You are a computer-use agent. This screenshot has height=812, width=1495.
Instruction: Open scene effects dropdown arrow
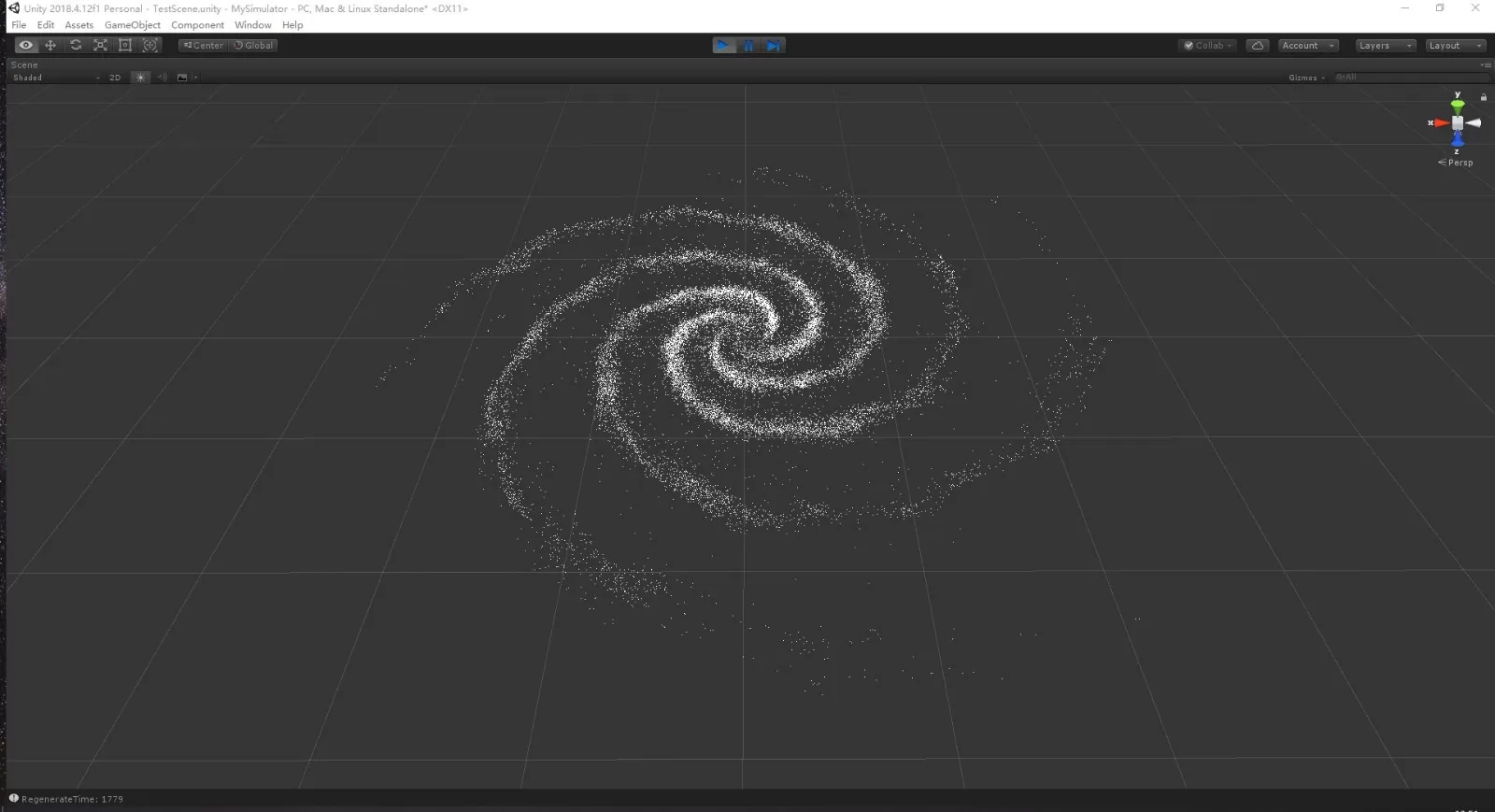coord(195,78)
